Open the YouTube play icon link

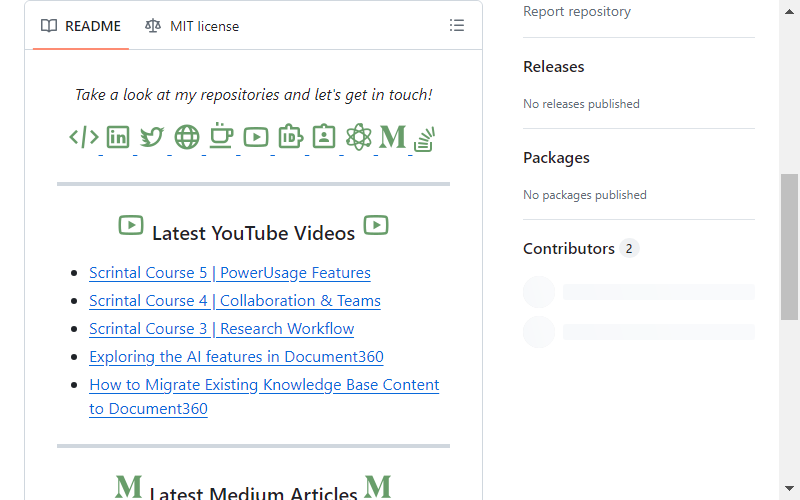coord(256,137)
